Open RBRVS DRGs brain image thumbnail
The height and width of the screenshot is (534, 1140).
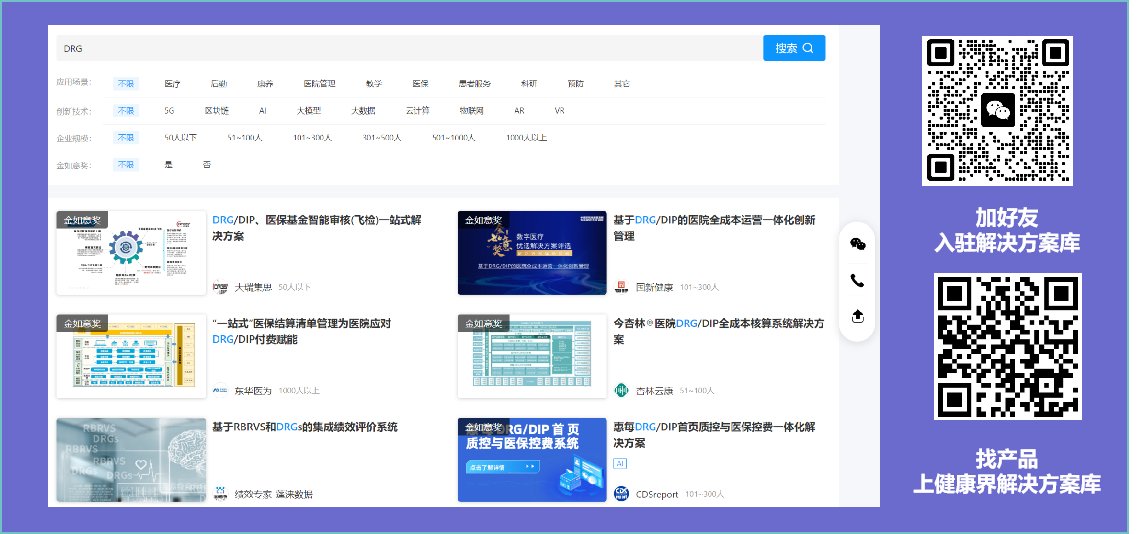[x=131, y=460]
